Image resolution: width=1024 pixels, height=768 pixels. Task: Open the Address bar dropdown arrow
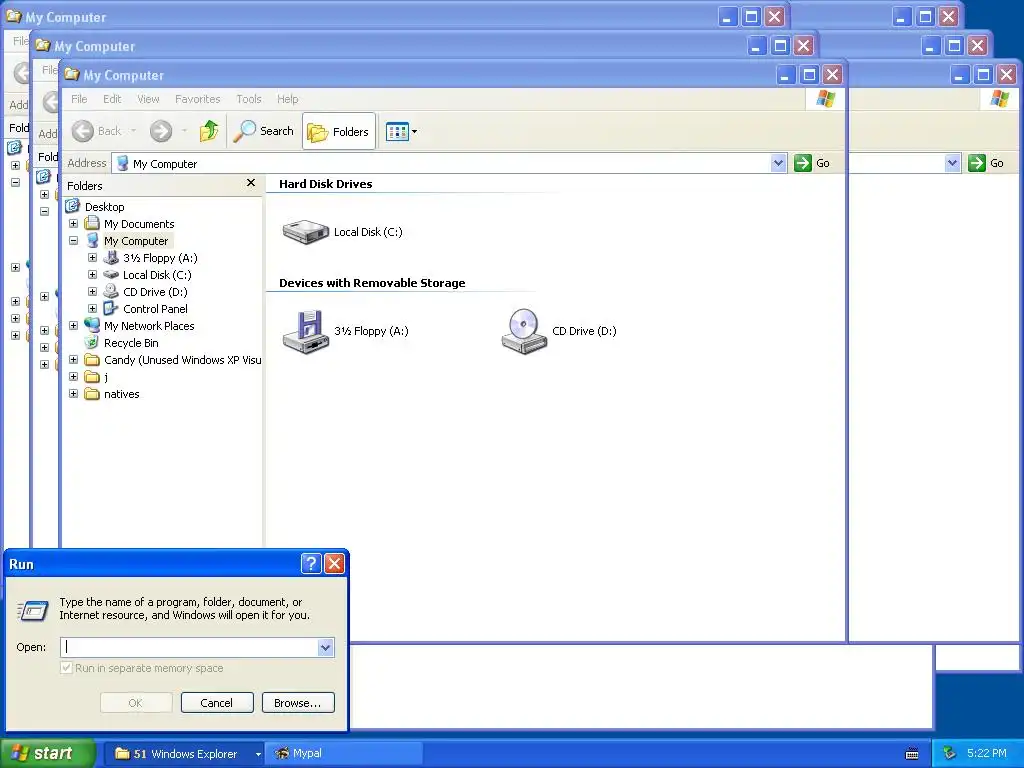point(778,163)
